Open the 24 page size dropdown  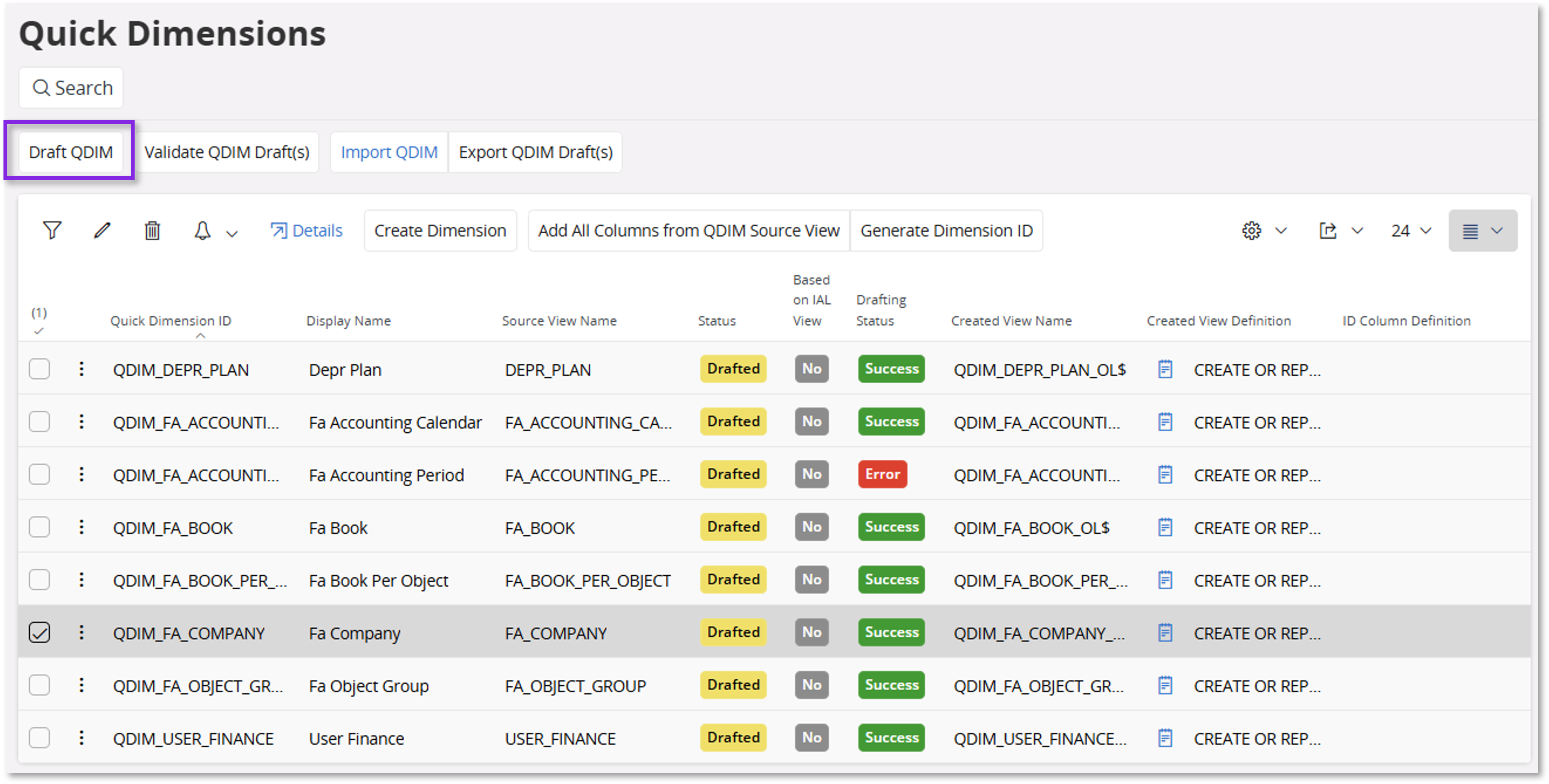[1411, 231]
